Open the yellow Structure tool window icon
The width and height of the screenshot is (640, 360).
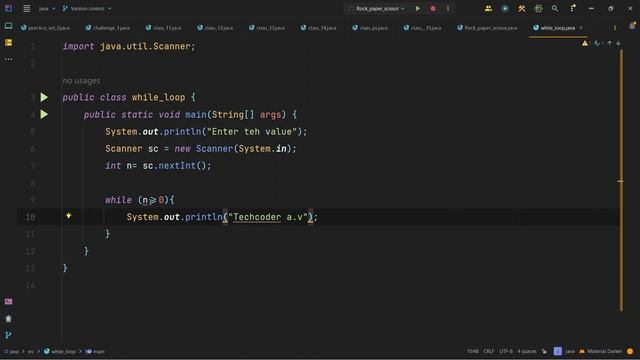coord(8,42)
